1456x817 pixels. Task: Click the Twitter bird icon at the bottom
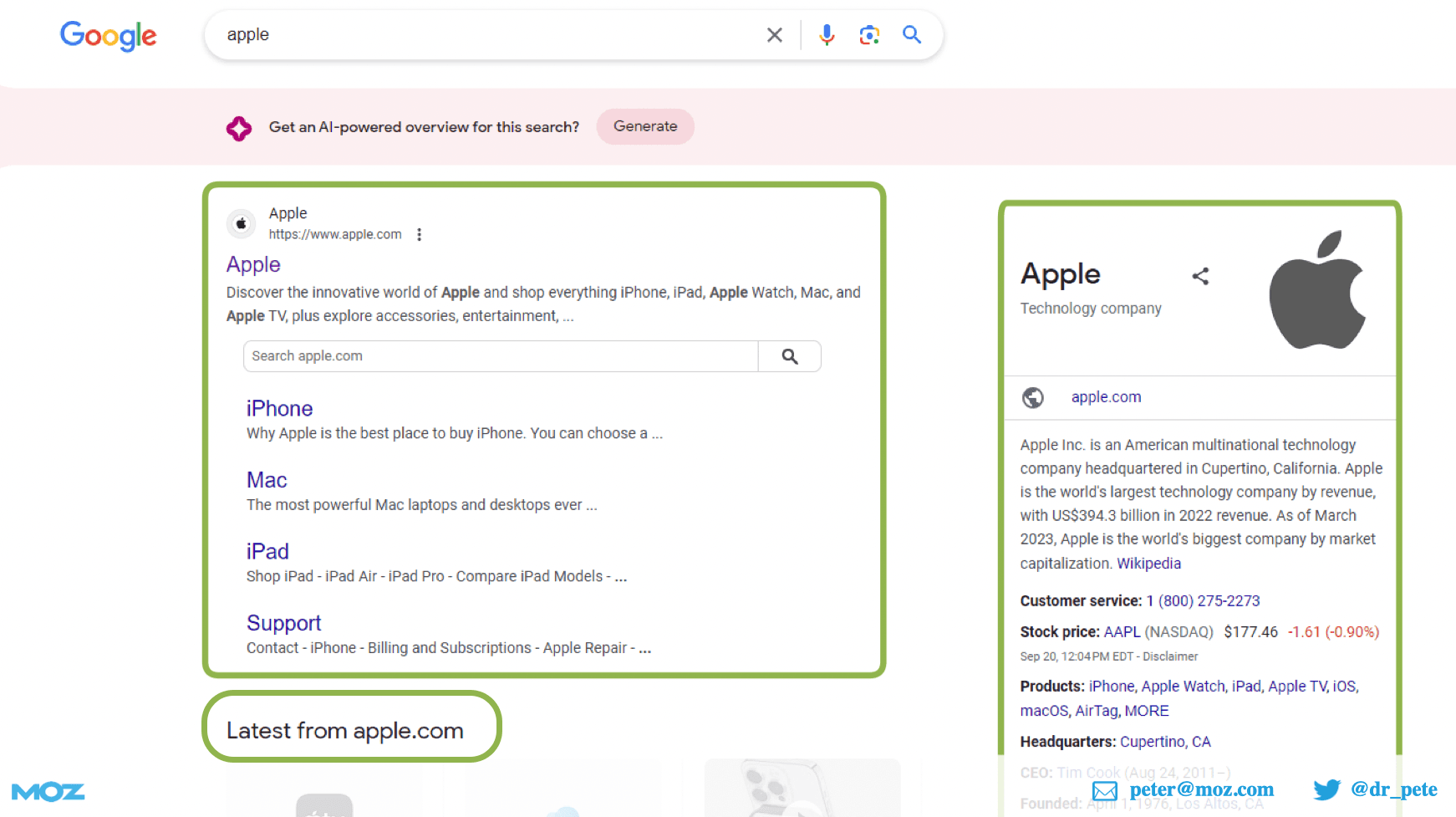pyautogui.click(x=1326, y=789)
